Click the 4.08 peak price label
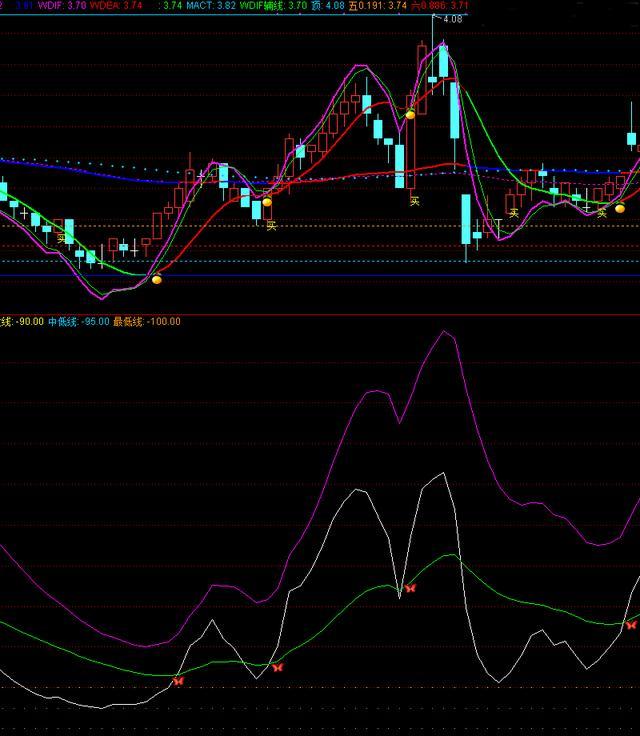 [x=453, y=19]
